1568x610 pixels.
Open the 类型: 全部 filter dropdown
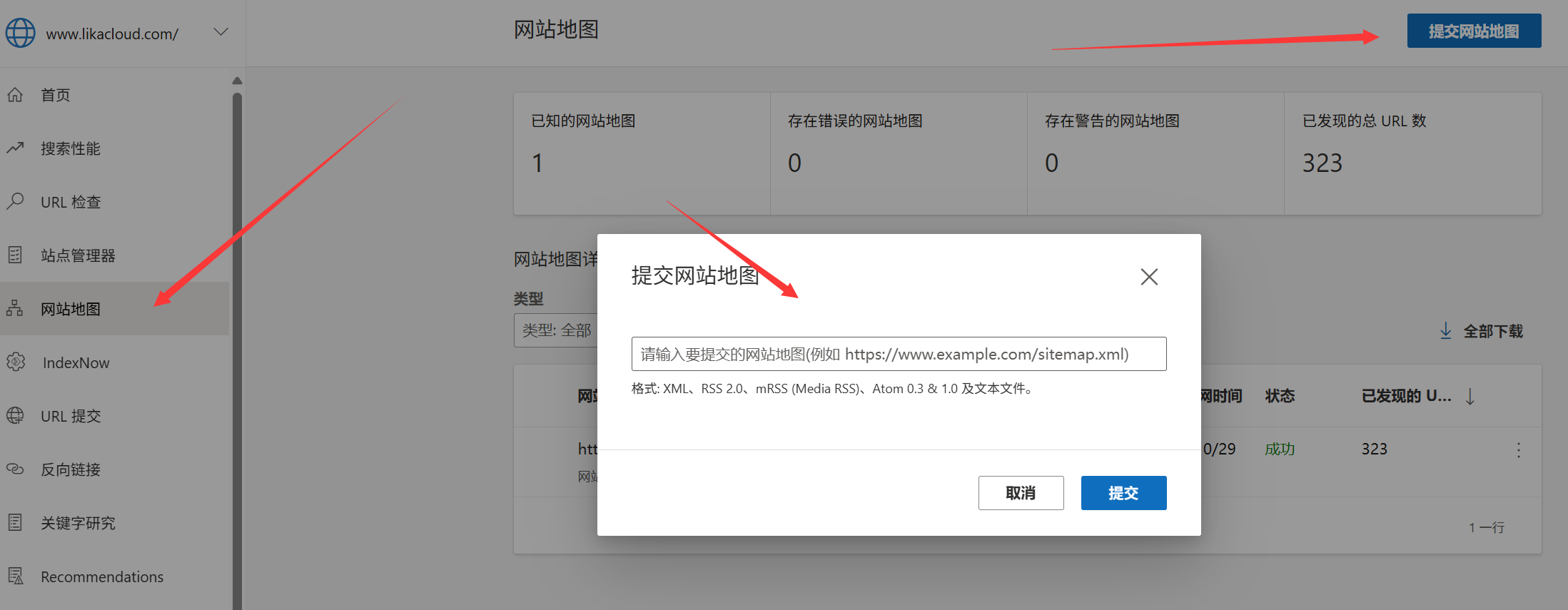point(556,330)
